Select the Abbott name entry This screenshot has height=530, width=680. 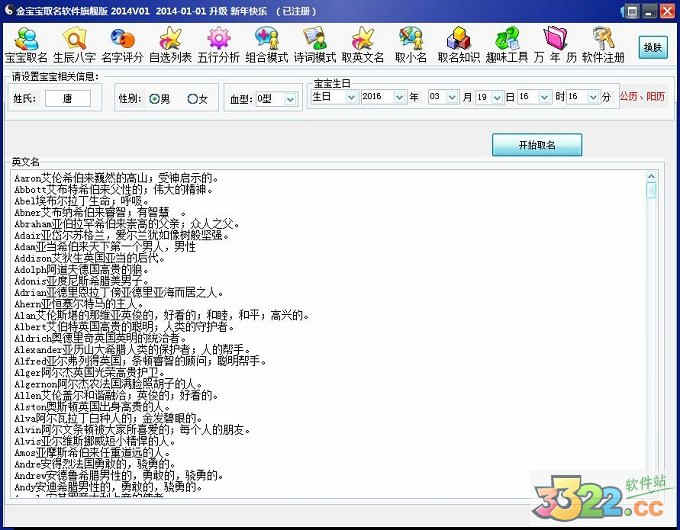point(113,190)
